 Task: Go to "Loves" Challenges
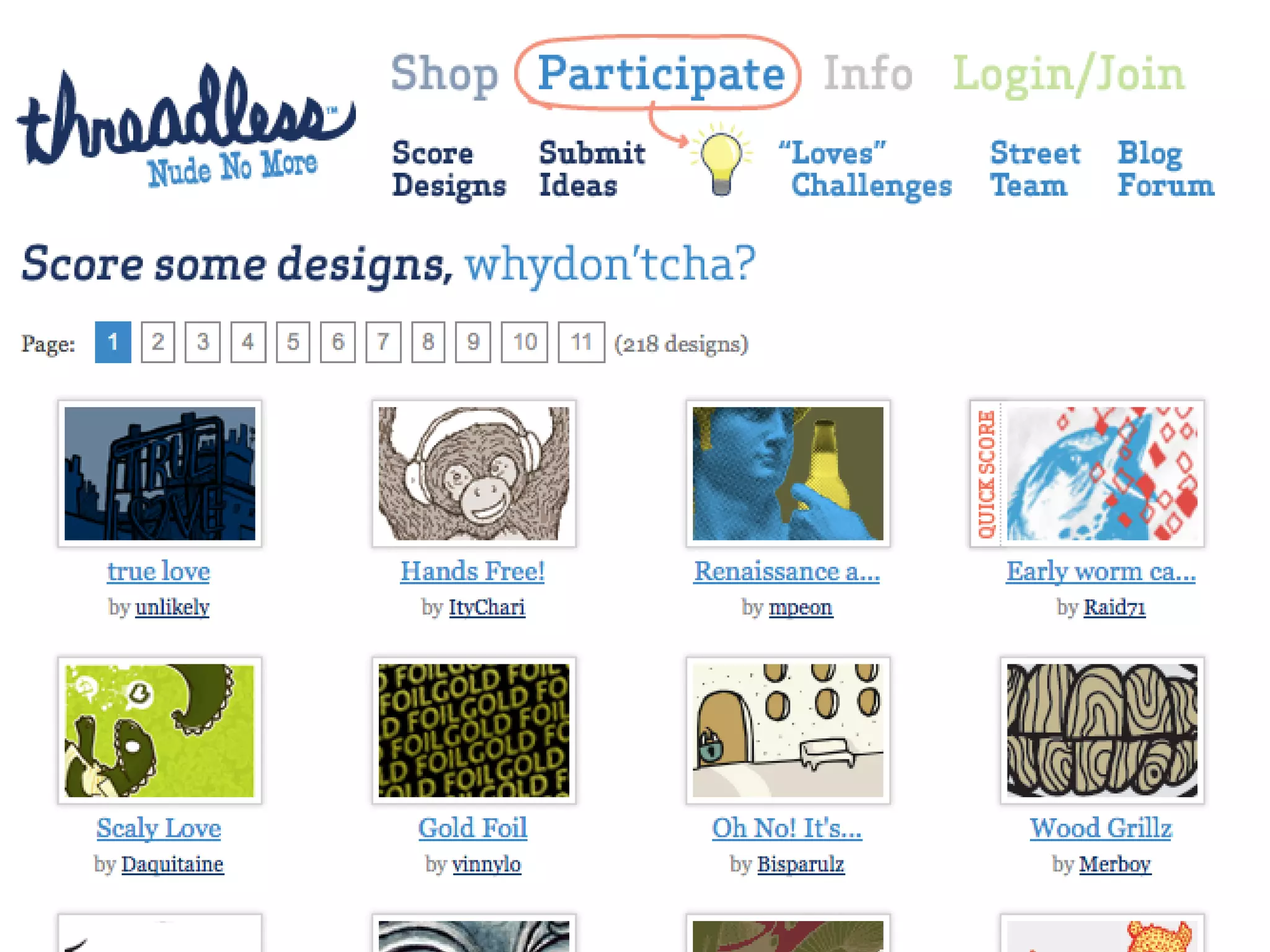coord(866,169)
